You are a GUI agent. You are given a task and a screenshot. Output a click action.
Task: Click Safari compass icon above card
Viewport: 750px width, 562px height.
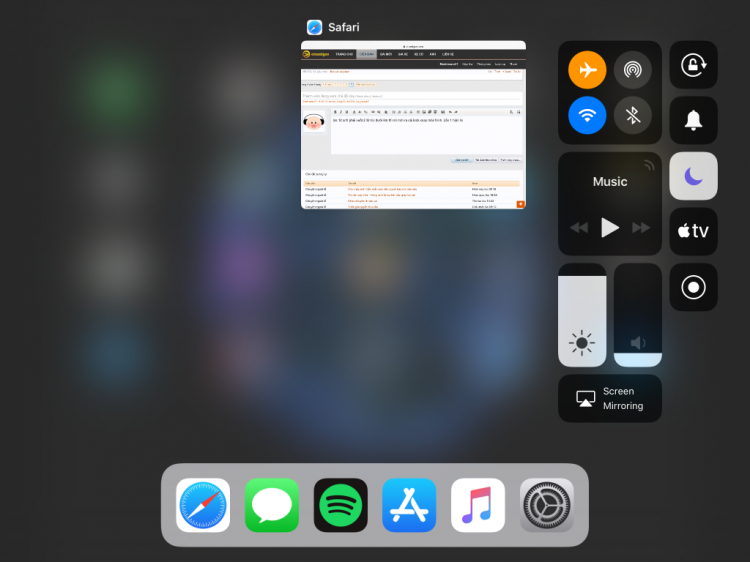point(314,27)
